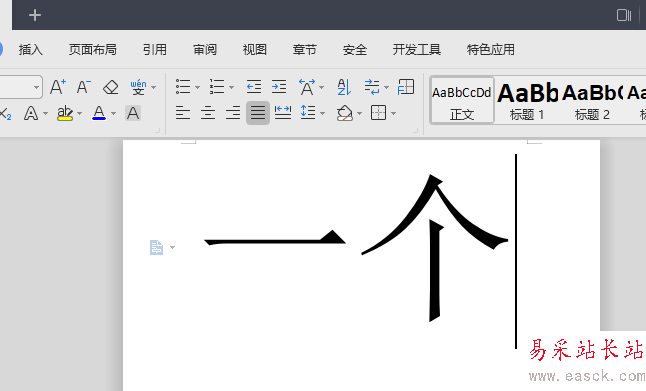Viewport: 646px width, 391px height.
Task: Click the window panel icon top right
Action: pos(624,15)
